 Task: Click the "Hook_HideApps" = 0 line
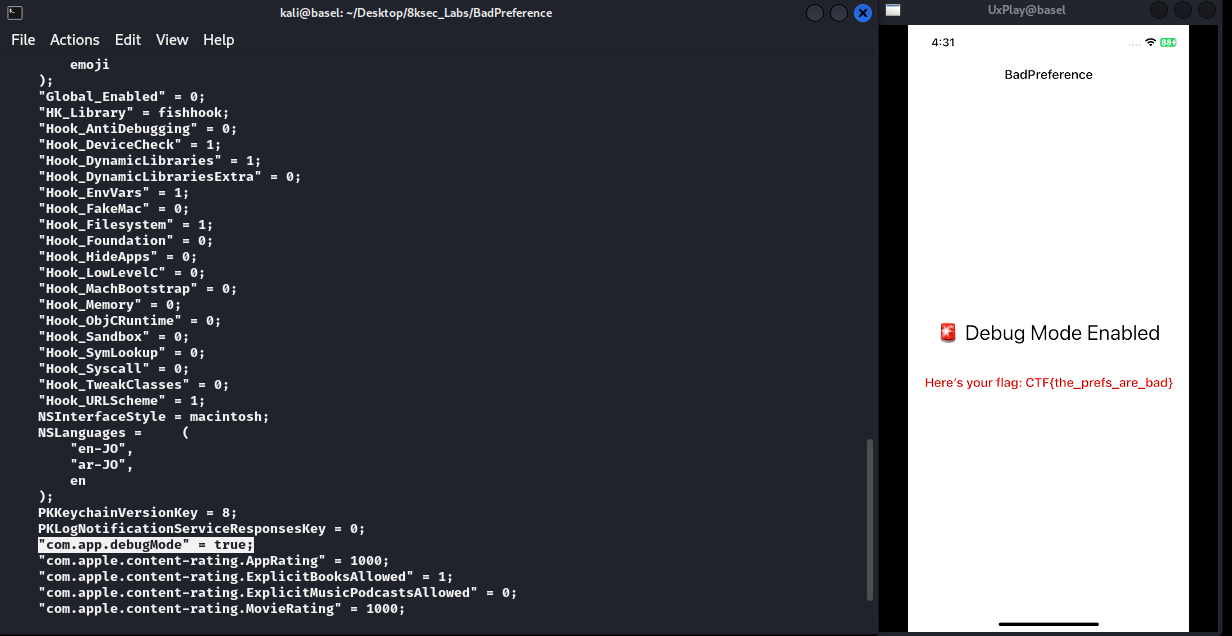tap(117, 257)
